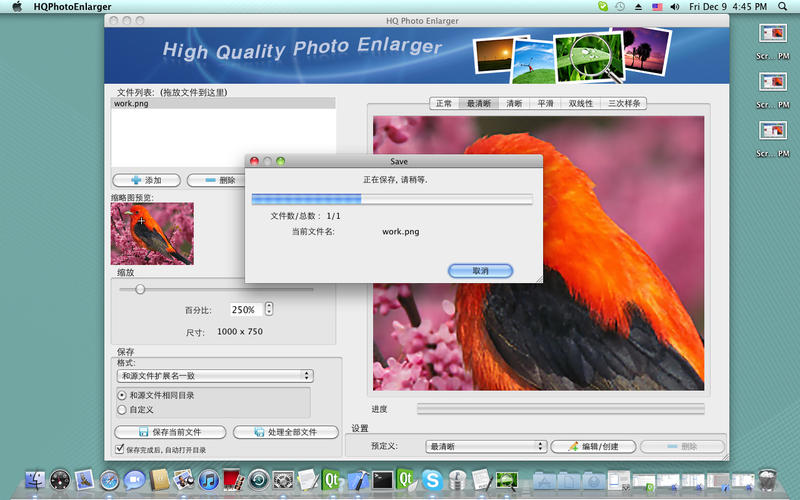Click the 缩放 zoom slider handle
This screenshot has height=500, width=800.
140,289
